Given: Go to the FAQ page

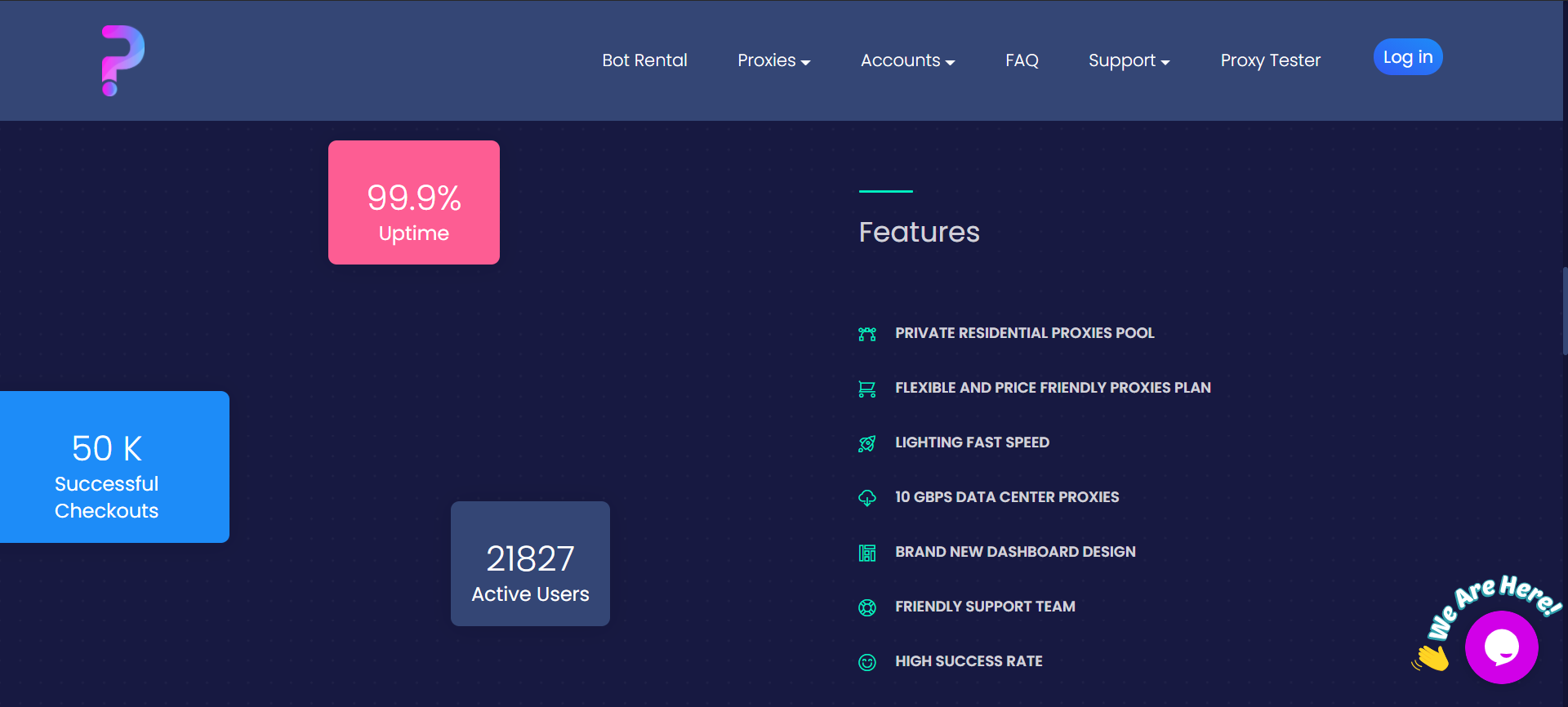Looking at the screenshot, I should click(1022, 60).
